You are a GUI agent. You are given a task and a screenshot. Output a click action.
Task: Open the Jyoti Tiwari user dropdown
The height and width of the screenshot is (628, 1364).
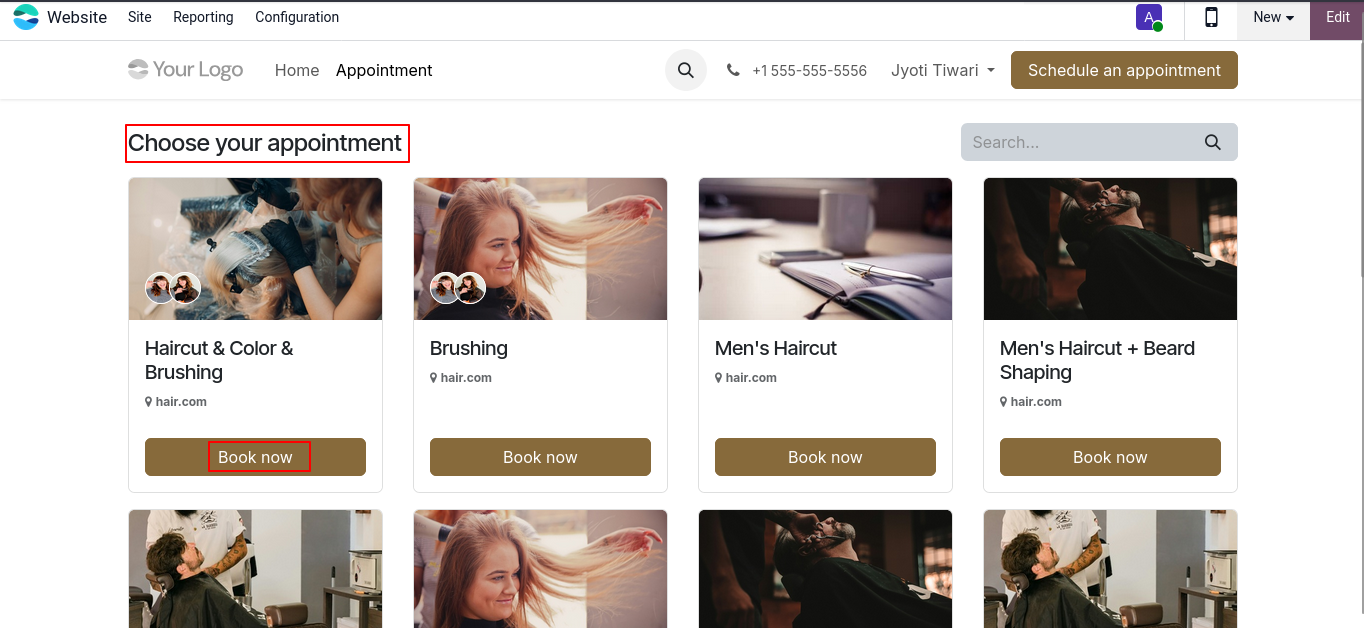942,70
